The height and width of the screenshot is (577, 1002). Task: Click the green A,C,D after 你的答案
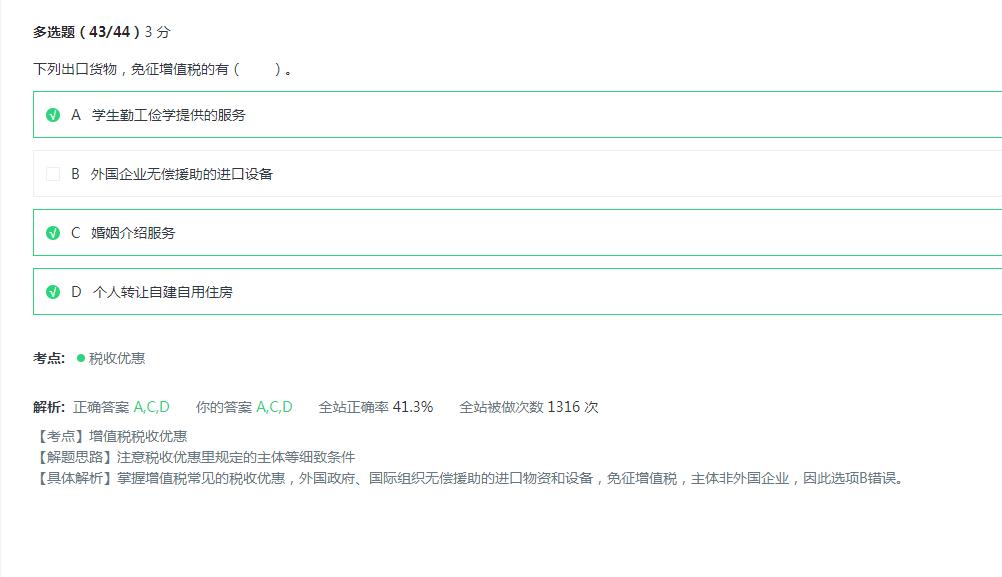[274, 407]
